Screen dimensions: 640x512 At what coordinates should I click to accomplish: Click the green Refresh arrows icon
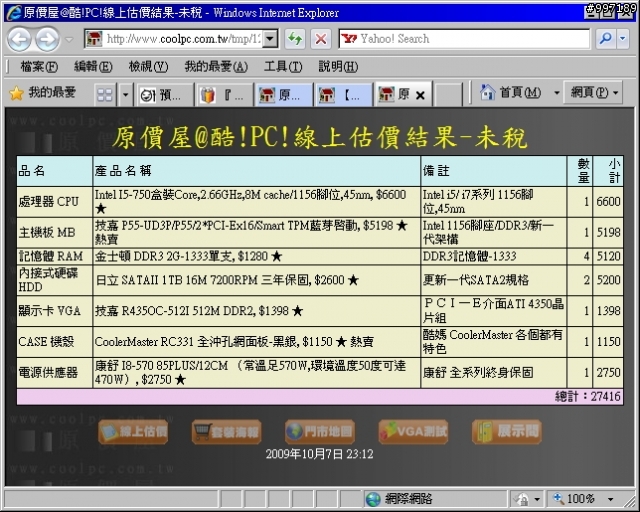coord(295,39)
